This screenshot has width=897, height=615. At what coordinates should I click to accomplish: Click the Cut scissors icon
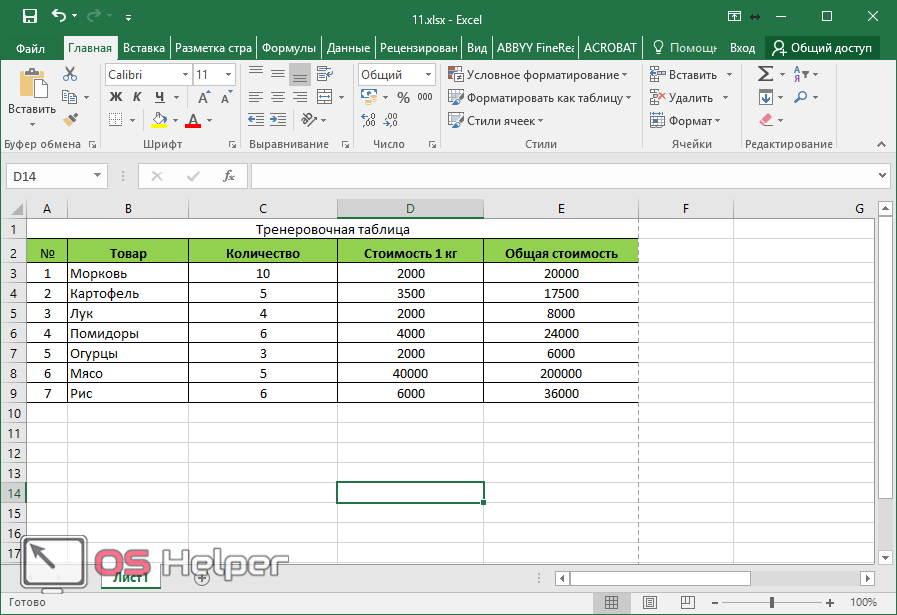70,74
